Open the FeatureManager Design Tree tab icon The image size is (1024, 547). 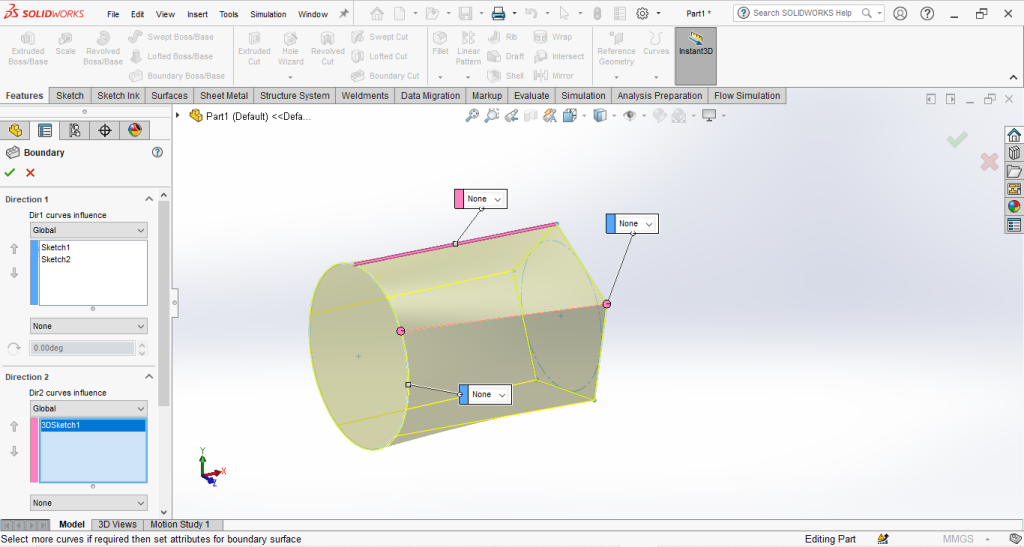(x=15, y=130)
